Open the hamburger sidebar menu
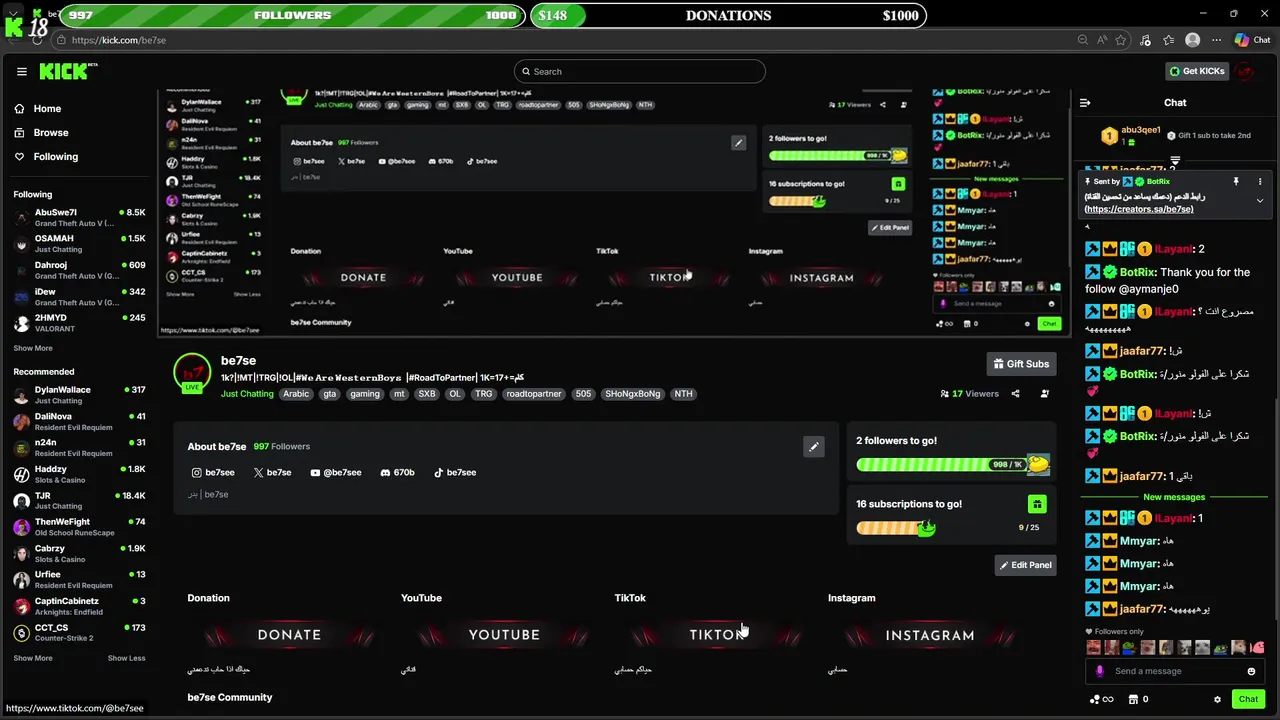Image resolution: width=1280 pixels, height=720 pixels. click(22, 71)
